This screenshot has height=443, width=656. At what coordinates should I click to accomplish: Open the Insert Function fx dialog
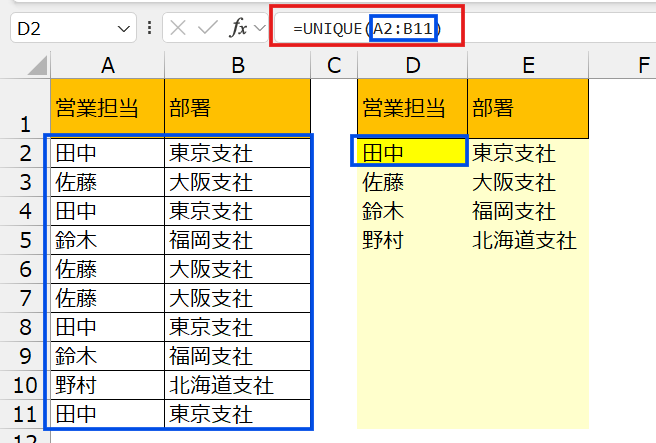[239, 28]
